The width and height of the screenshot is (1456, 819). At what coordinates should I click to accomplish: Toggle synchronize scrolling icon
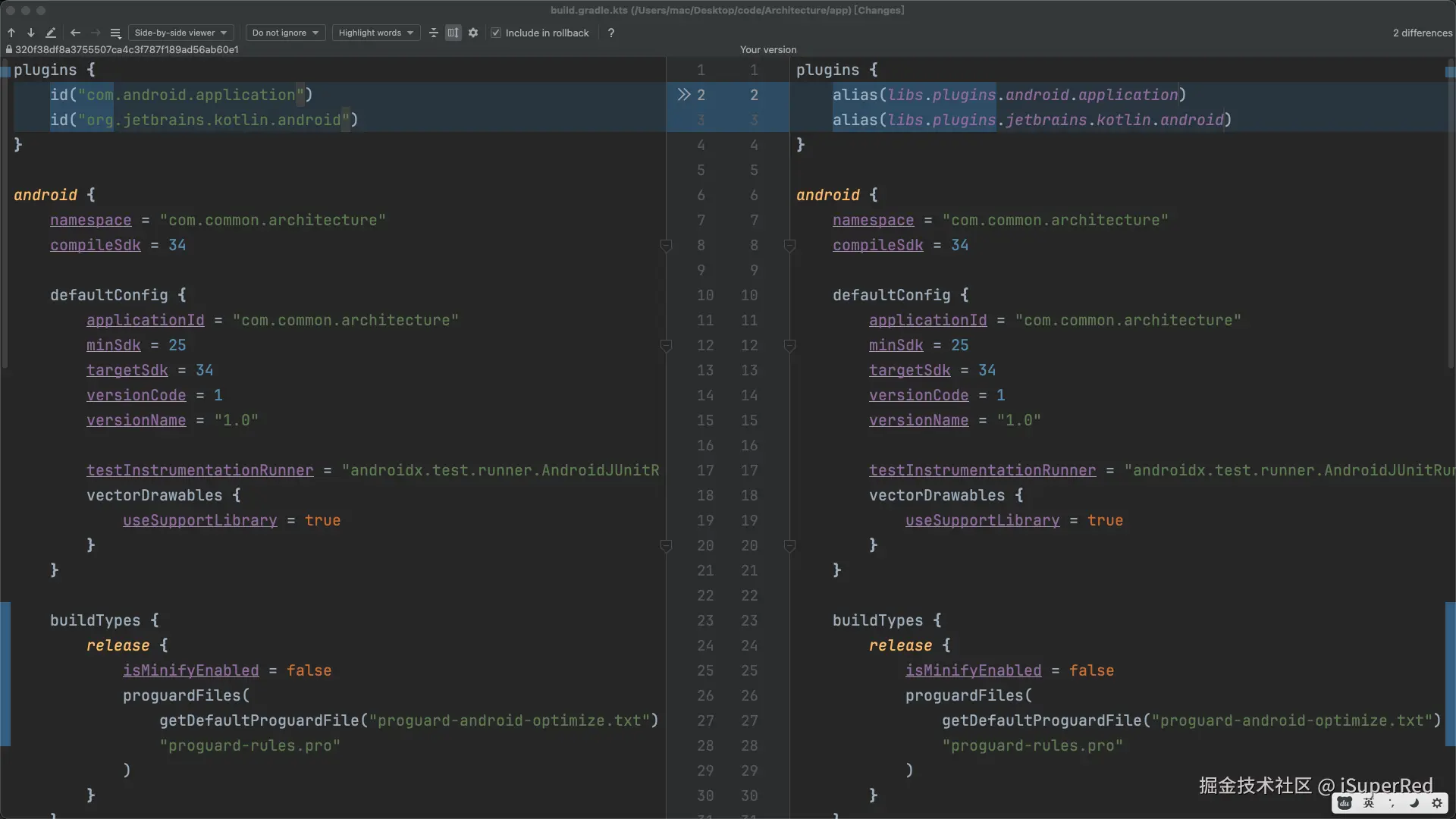(x=453, y=33)
